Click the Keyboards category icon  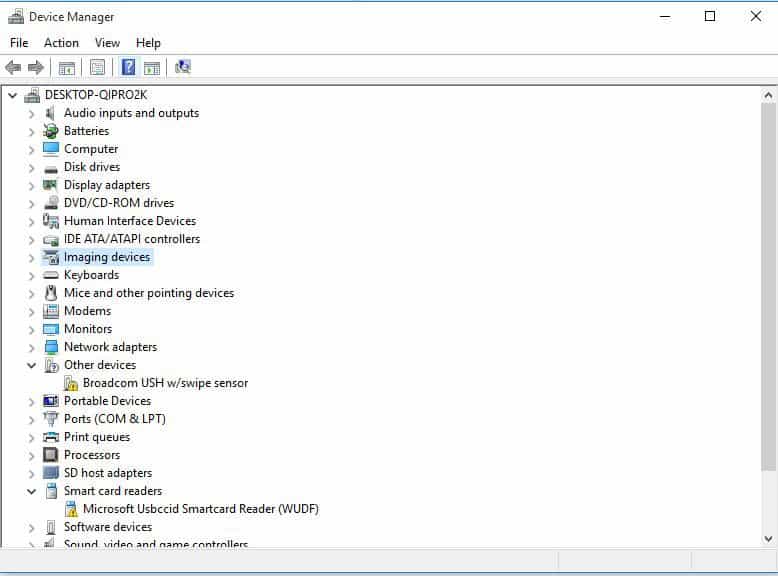51,275
